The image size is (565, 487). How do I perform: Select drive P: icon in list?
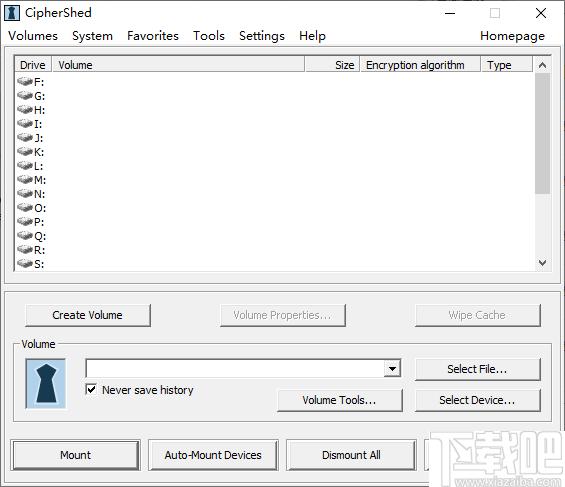[25, 222]
